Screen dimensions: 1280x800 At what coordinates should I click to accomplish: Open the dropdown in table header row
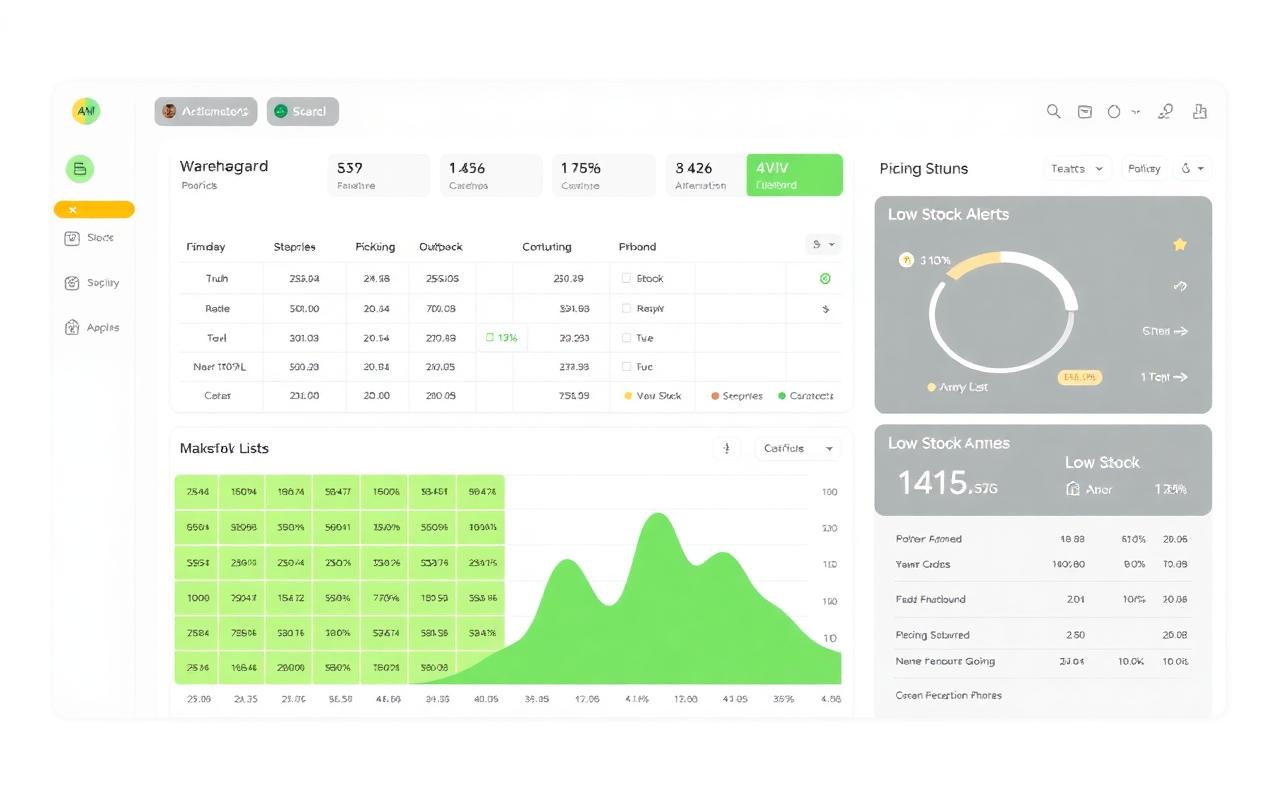(x=823, y=244)
